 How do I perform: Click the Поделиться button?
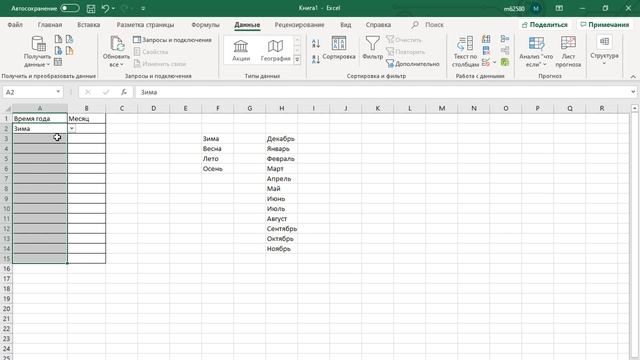544,24
